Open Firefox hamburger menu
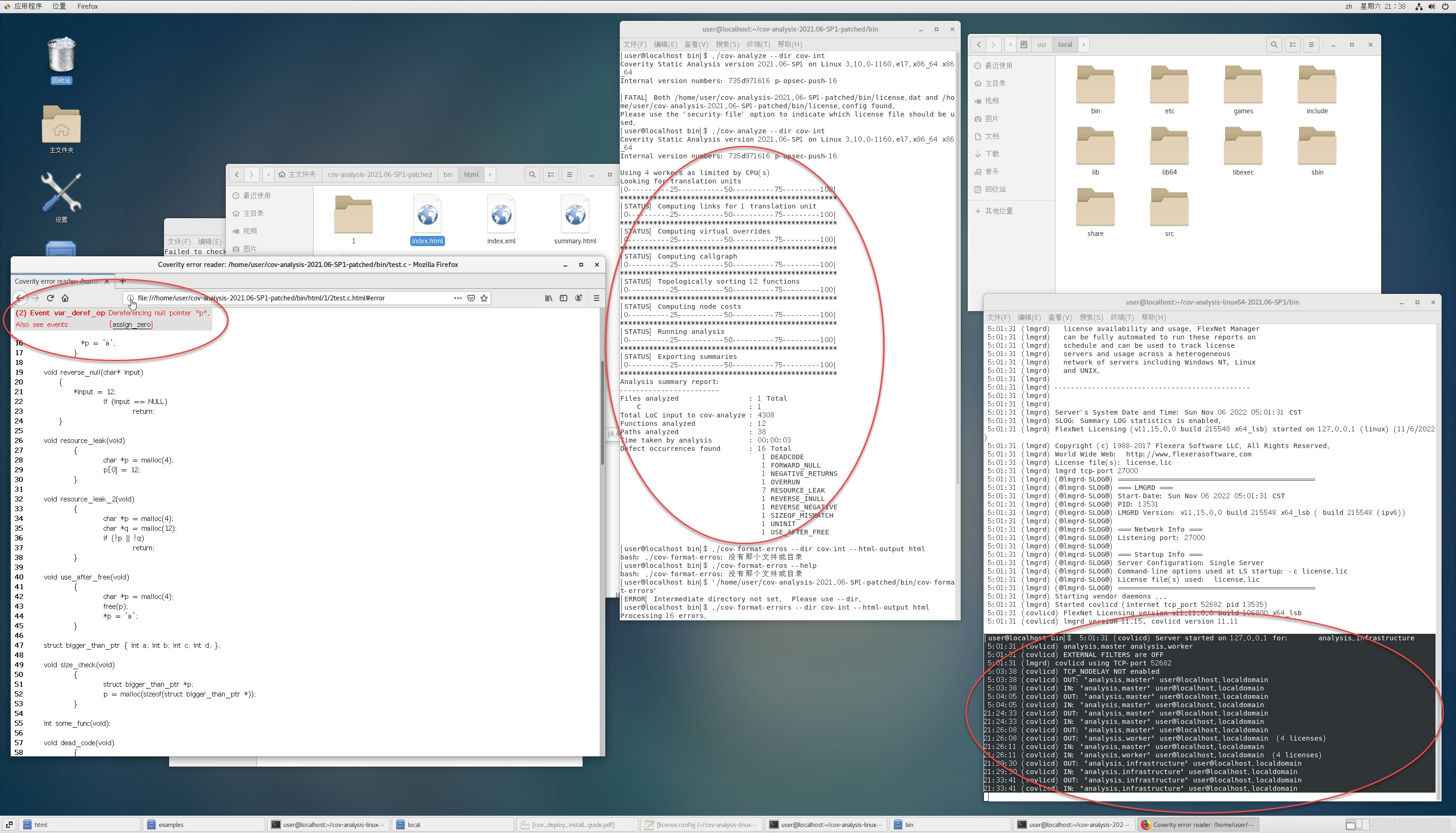The width and height of the screenshot is (1456, 833). click(x=597, y=298)
